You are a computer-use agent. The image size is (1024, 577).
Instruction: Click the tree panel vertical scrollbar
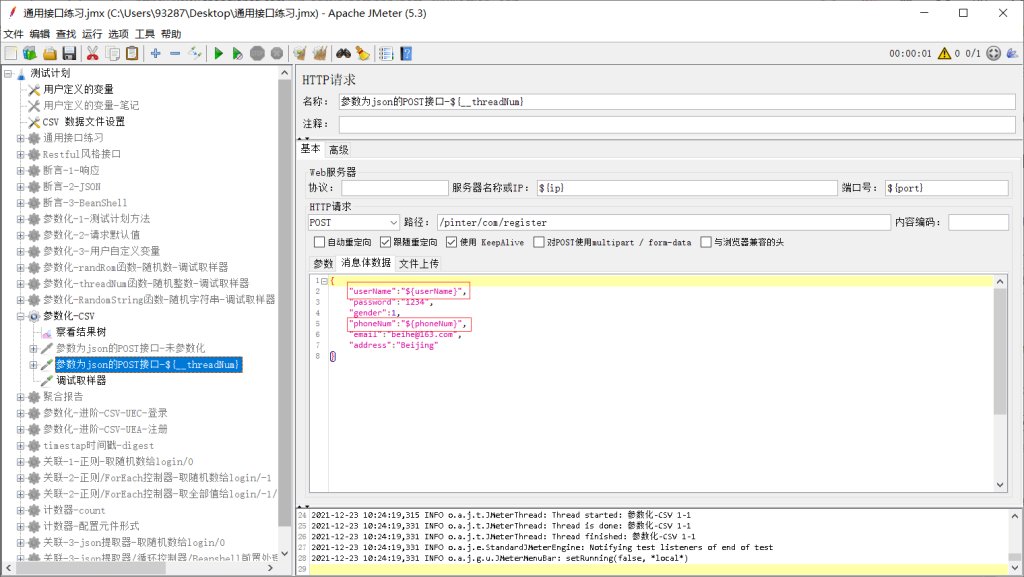(x=284, y=304)
